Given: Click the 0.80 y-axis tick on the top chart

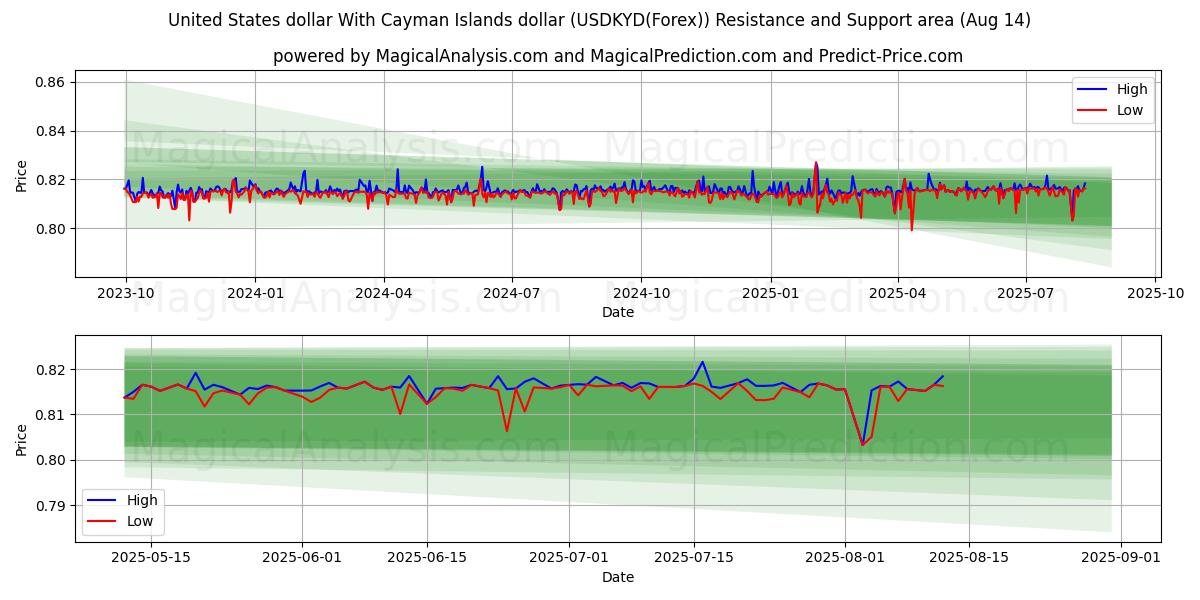Looking at the screenshot, I should (x=51, y=229).
